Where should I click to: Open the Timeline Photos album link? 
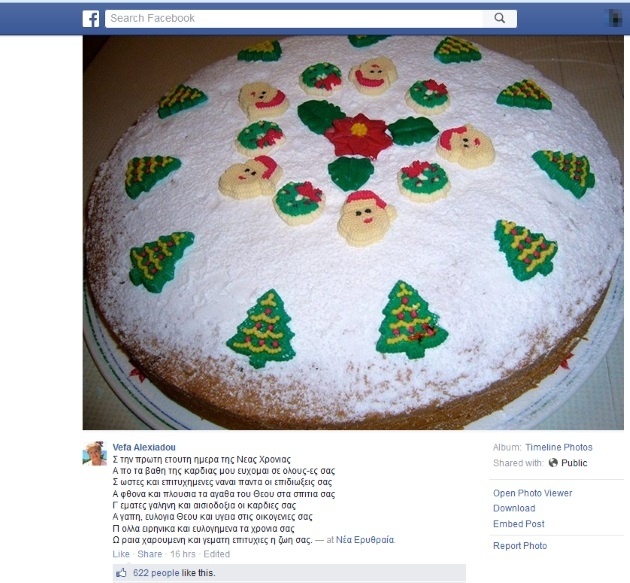click(558, 447)
